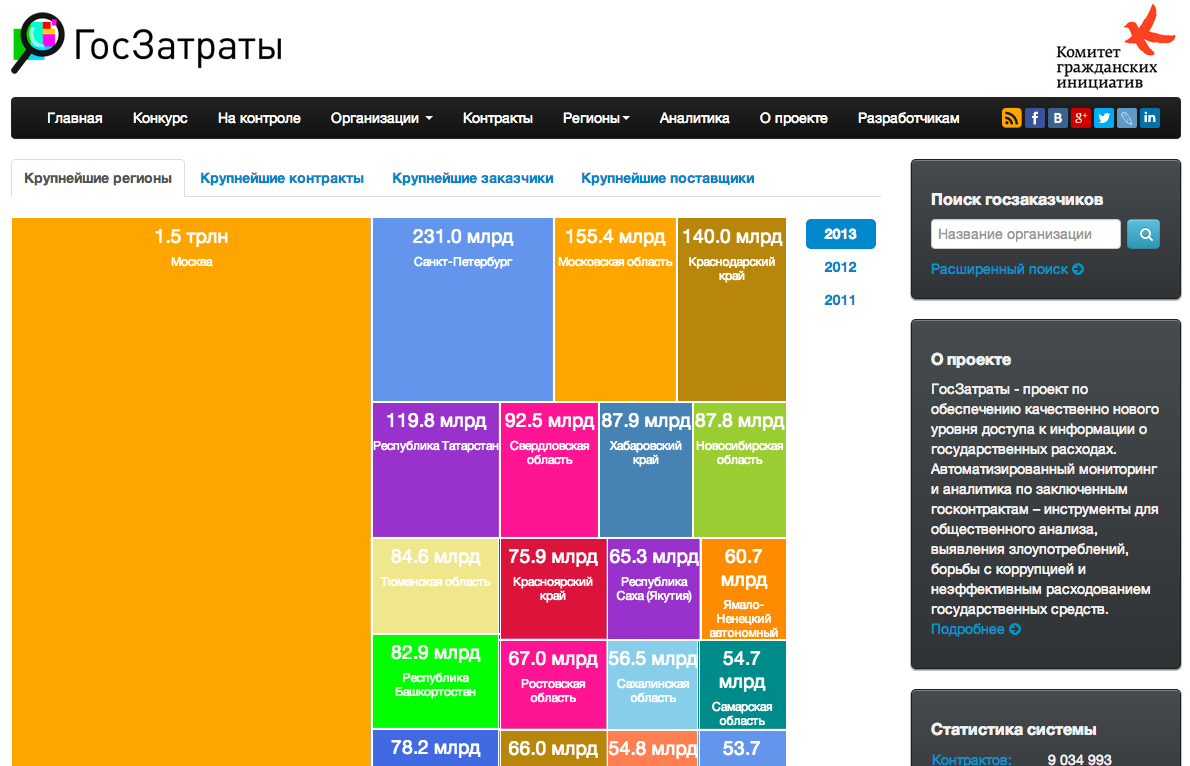Select year 2012 in the sidebar
Viewport: 1190px width, 766px height.
[840, 267]
